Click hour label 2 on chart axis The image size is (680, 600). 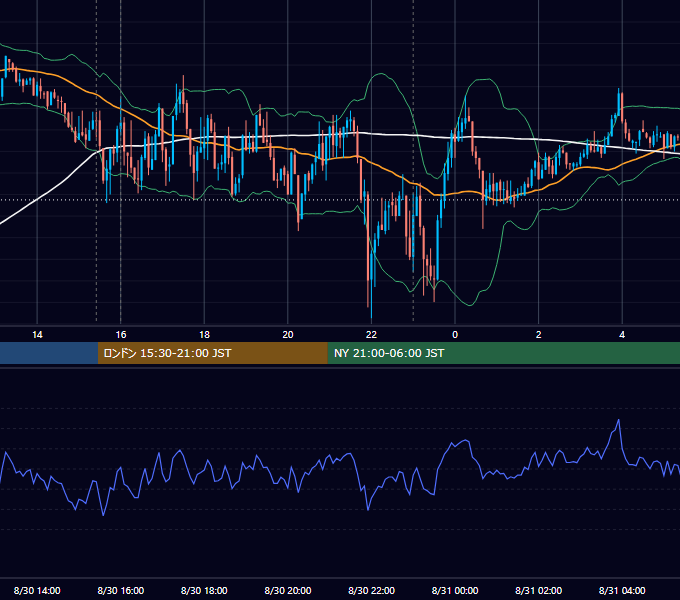click(x=538, y=335)
